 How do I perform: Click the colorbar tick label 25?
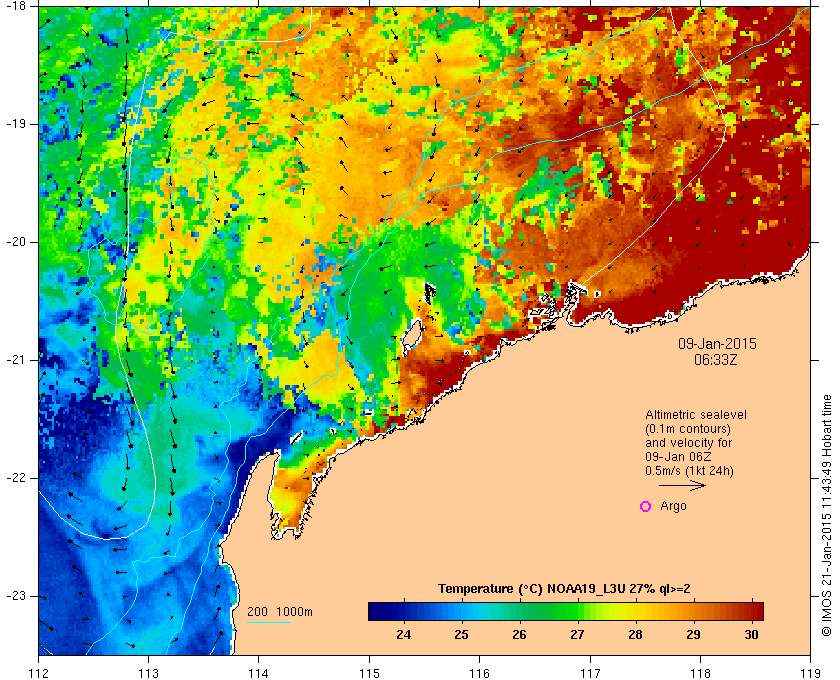click(461, 634)
